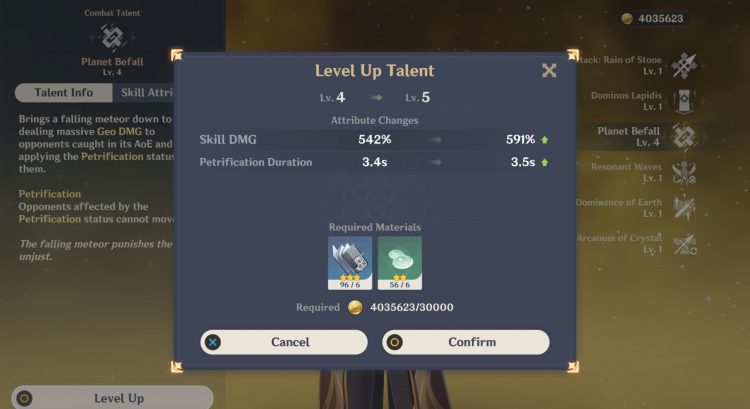The image size is (750, 409).
Task: Select the Planet Befall icon in talent list
Action: 684,137
